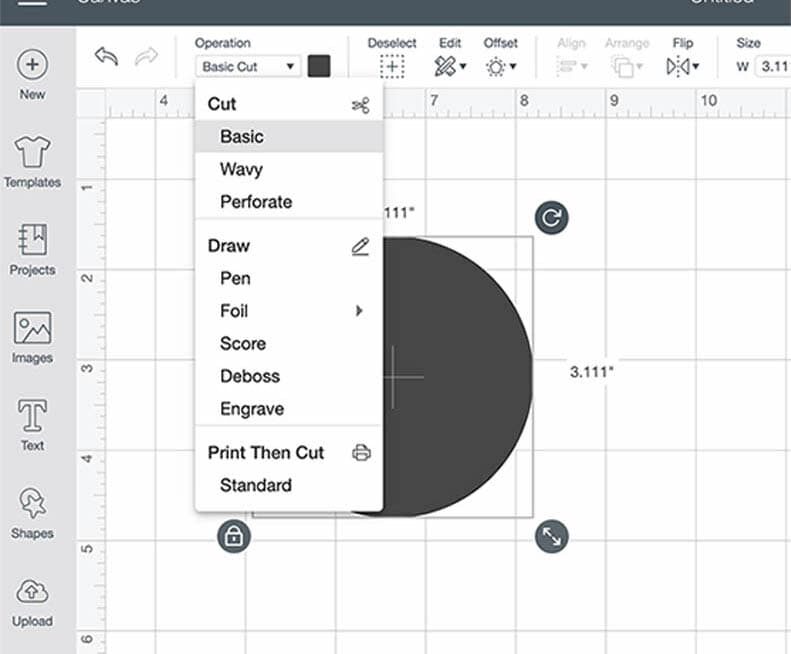Open the Projects panel
The width and height of the screenshot is (791, 654).
coord(32,249)
